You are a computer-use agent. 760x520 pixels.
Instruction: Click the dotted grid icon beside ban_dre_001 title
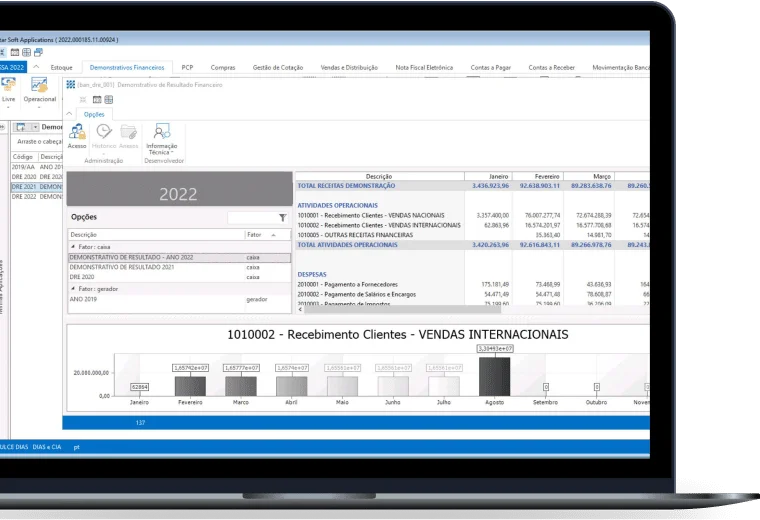coord(71,85)
